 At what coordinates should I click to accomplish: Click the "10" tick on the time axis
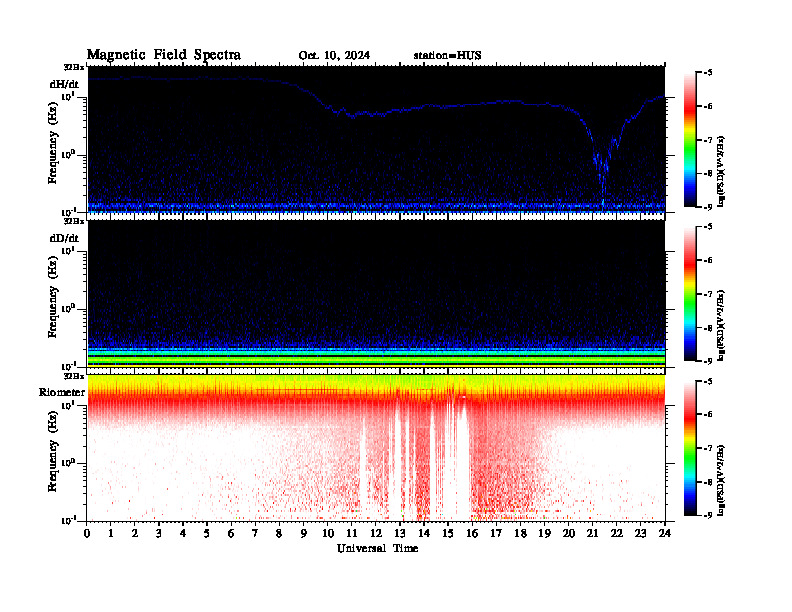[x=328, y=534]
